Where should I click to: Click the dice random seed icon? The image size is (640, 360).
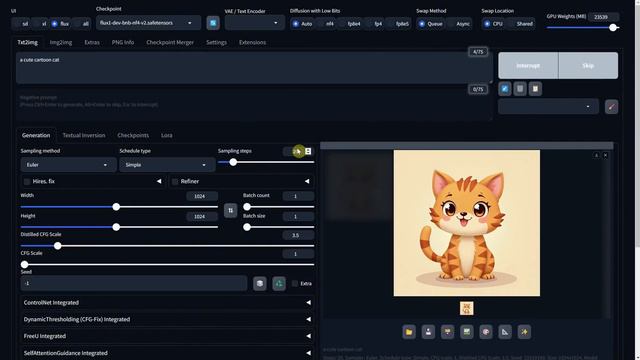(x=260, y=284)
